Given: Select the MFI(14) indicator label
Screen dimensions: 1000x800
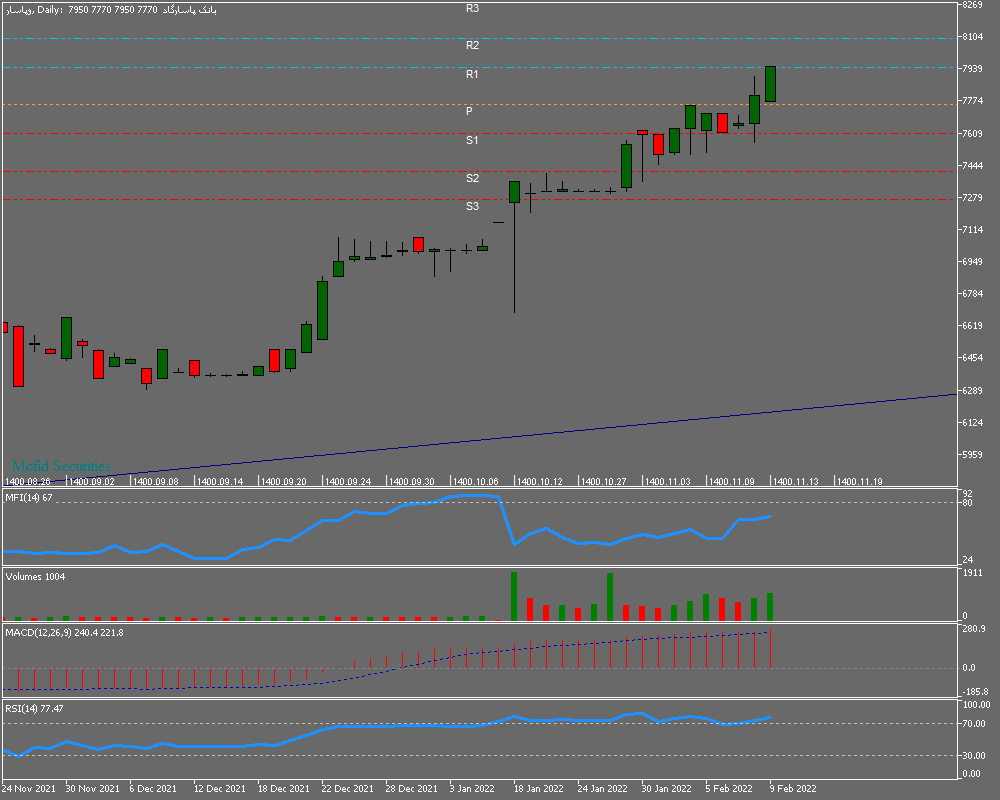Looking at the screenshot, I should (x=28, y=497).
